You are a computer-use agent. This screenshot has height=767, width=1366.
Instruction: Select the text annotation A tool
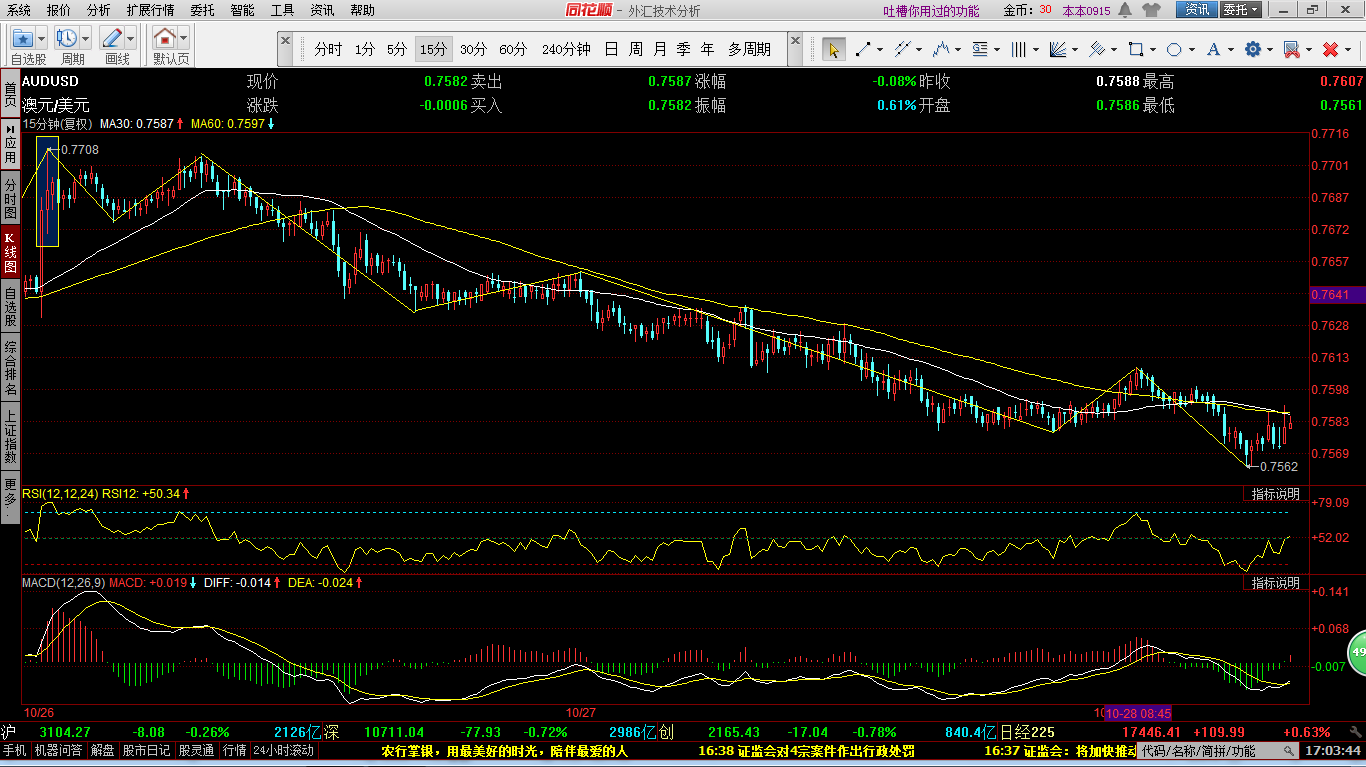1213,49
